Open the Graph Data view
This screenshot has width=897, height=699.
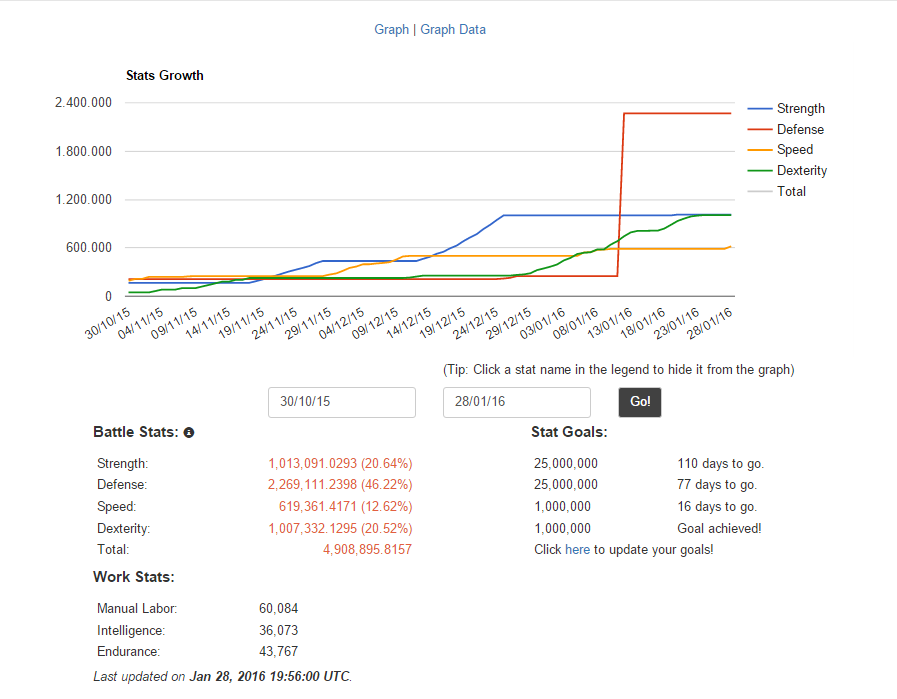[453, 30]
